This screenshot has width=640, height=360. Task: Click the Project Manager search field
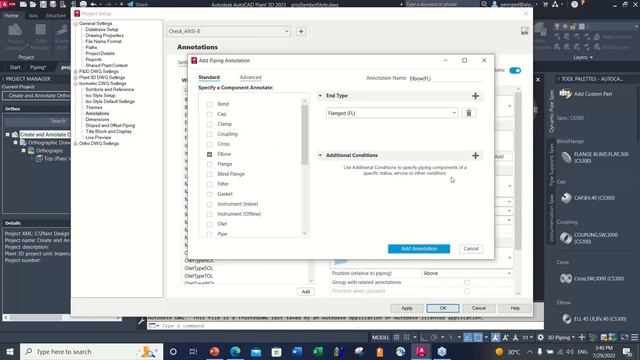pos(37,121)
